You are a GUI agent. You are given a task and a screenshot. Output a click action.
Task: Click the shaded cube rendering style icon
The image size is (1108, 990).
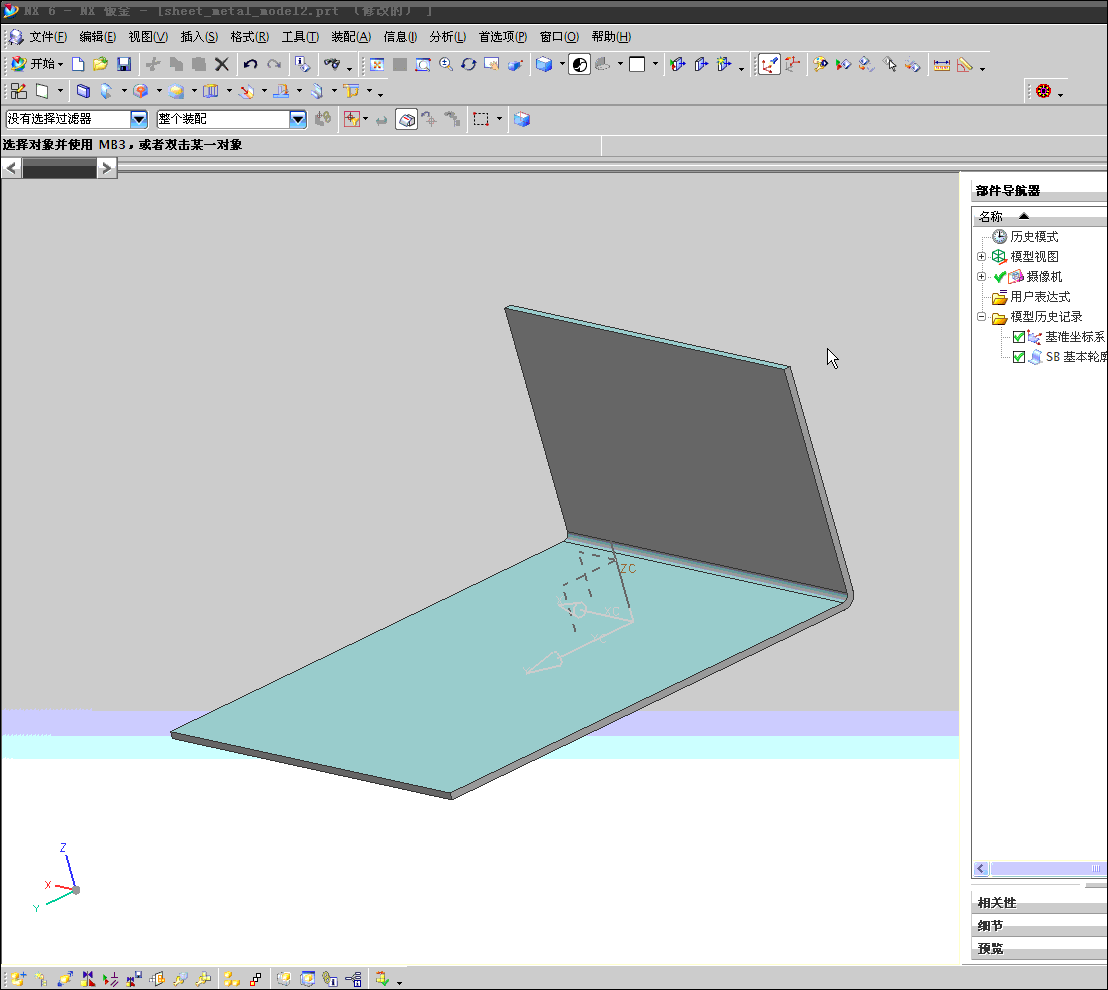(x=543, y=64)
